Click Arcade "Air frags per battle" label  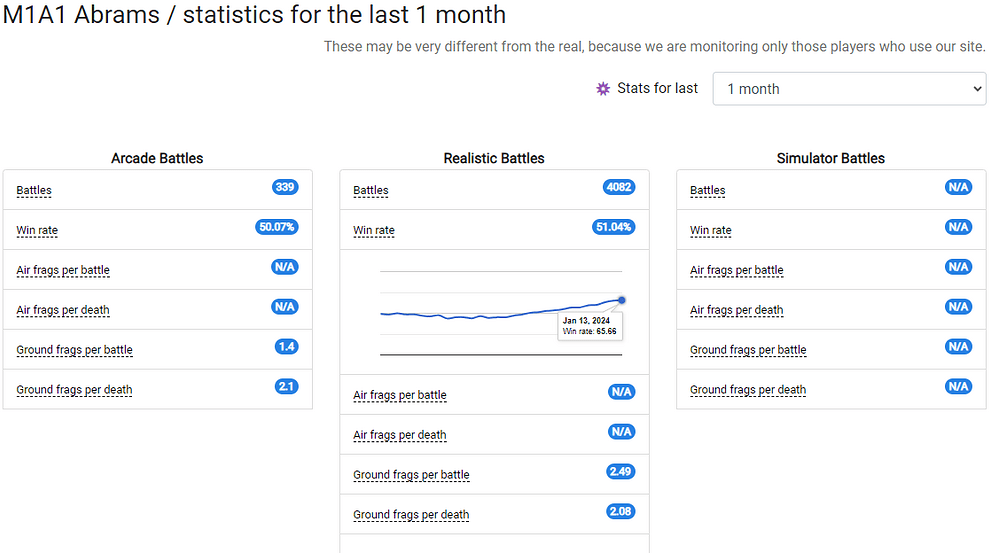pos(63,270)
